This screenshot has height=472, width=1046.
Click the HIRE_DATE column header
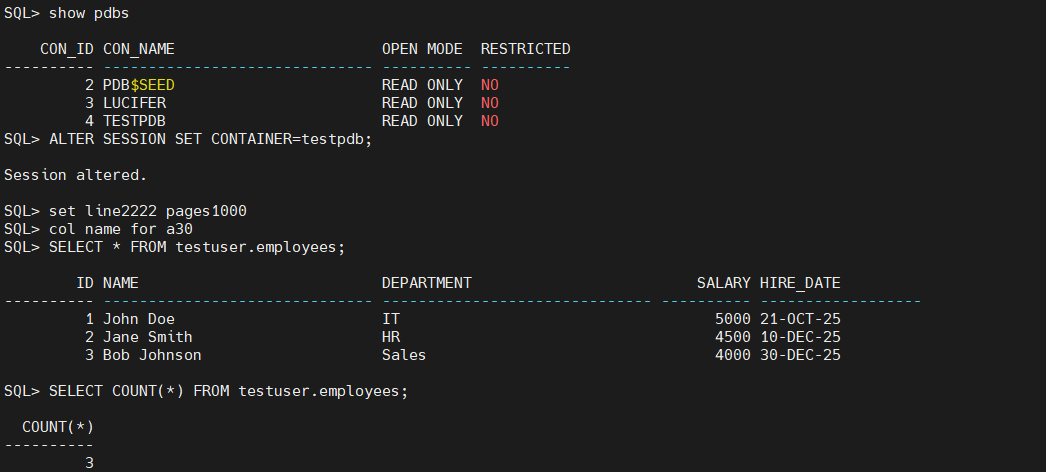(800, 283)
